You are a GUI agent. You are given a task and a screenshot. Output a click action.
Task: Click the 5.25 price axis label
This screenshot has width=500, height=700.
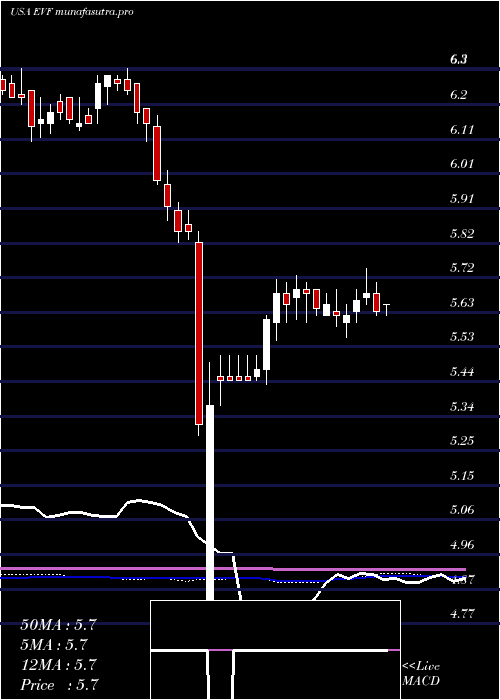462,441
